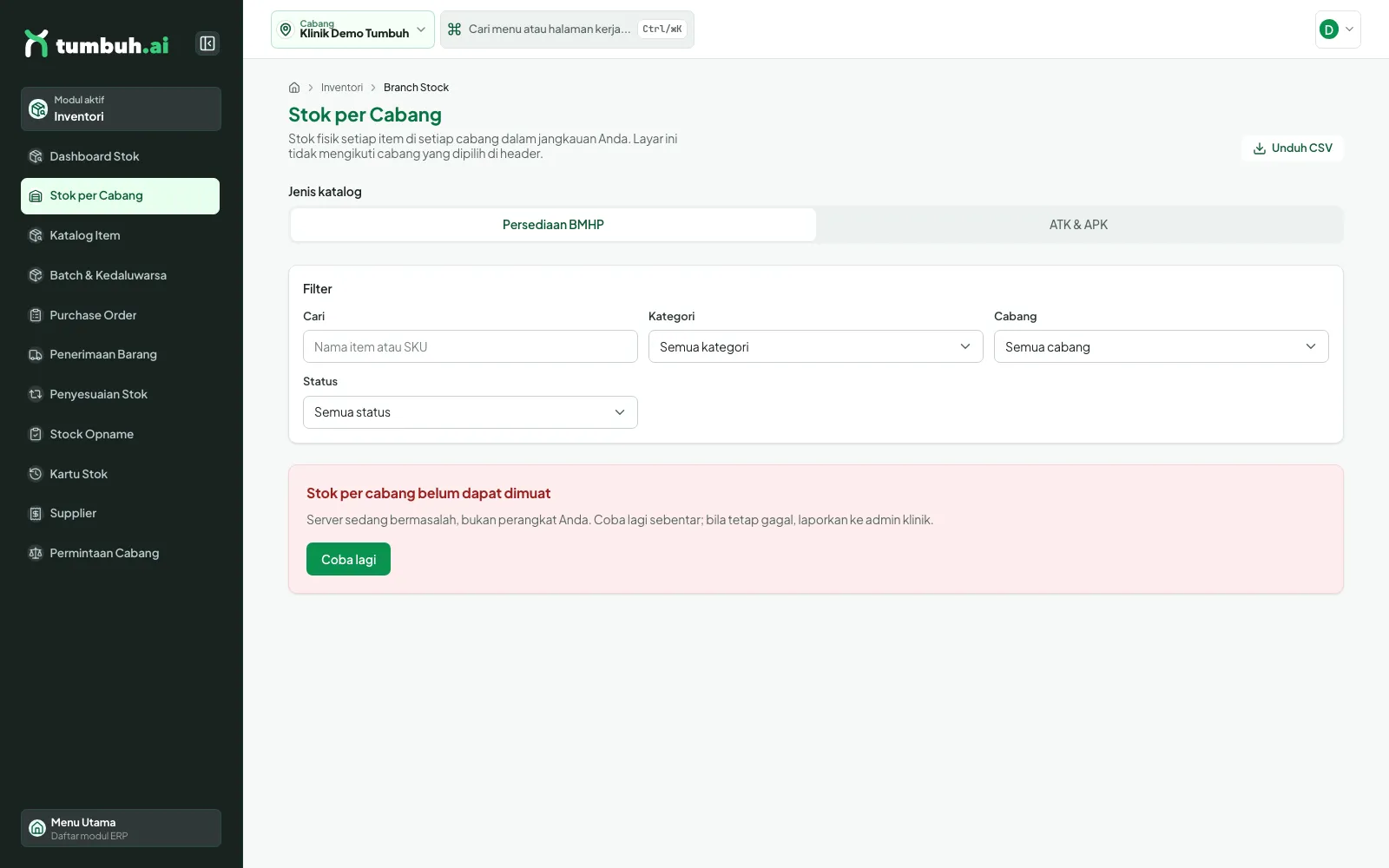Viewport: 1389px width, 868px height.
Task: Collapse the sidebar with the panel icon
Action: point(207,43)
